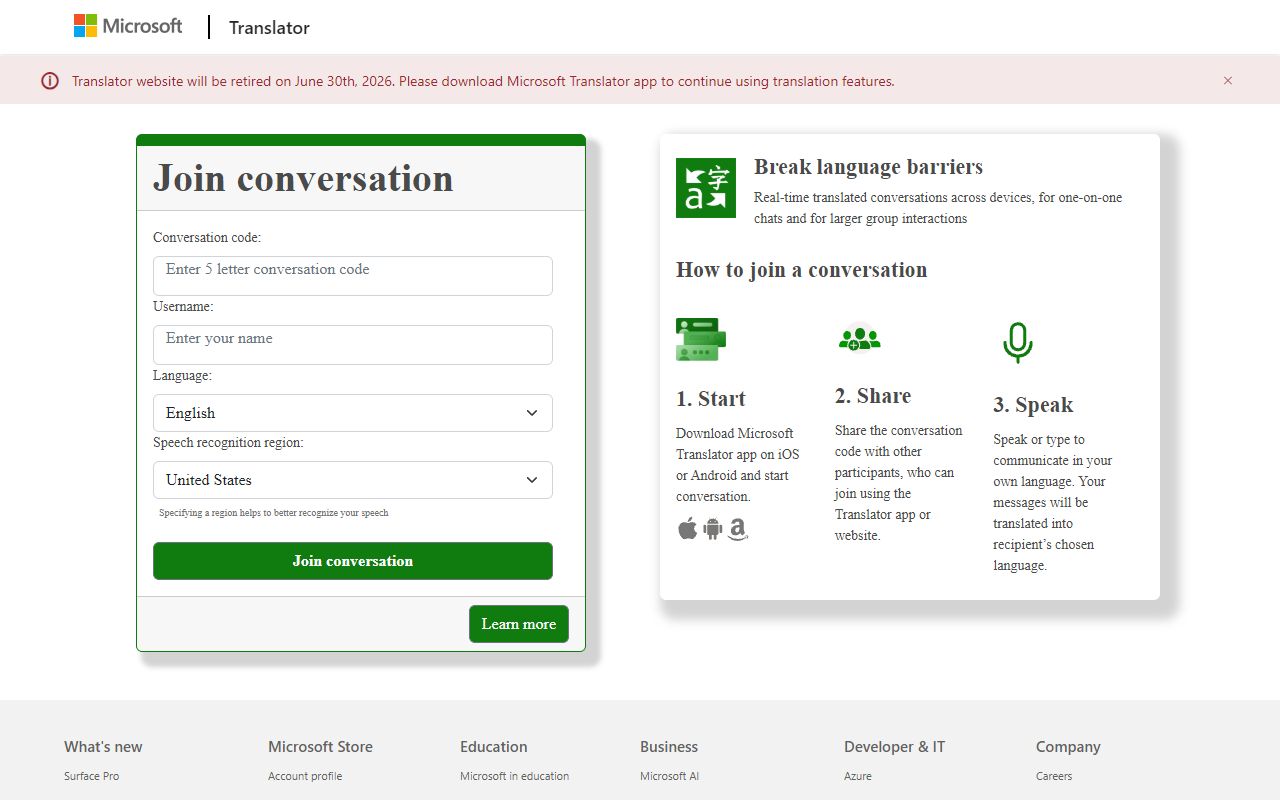This screenshot has height=800, width=1280.
Task: Click the group sharing icon above '2. Share'
Action: (859, 340)
